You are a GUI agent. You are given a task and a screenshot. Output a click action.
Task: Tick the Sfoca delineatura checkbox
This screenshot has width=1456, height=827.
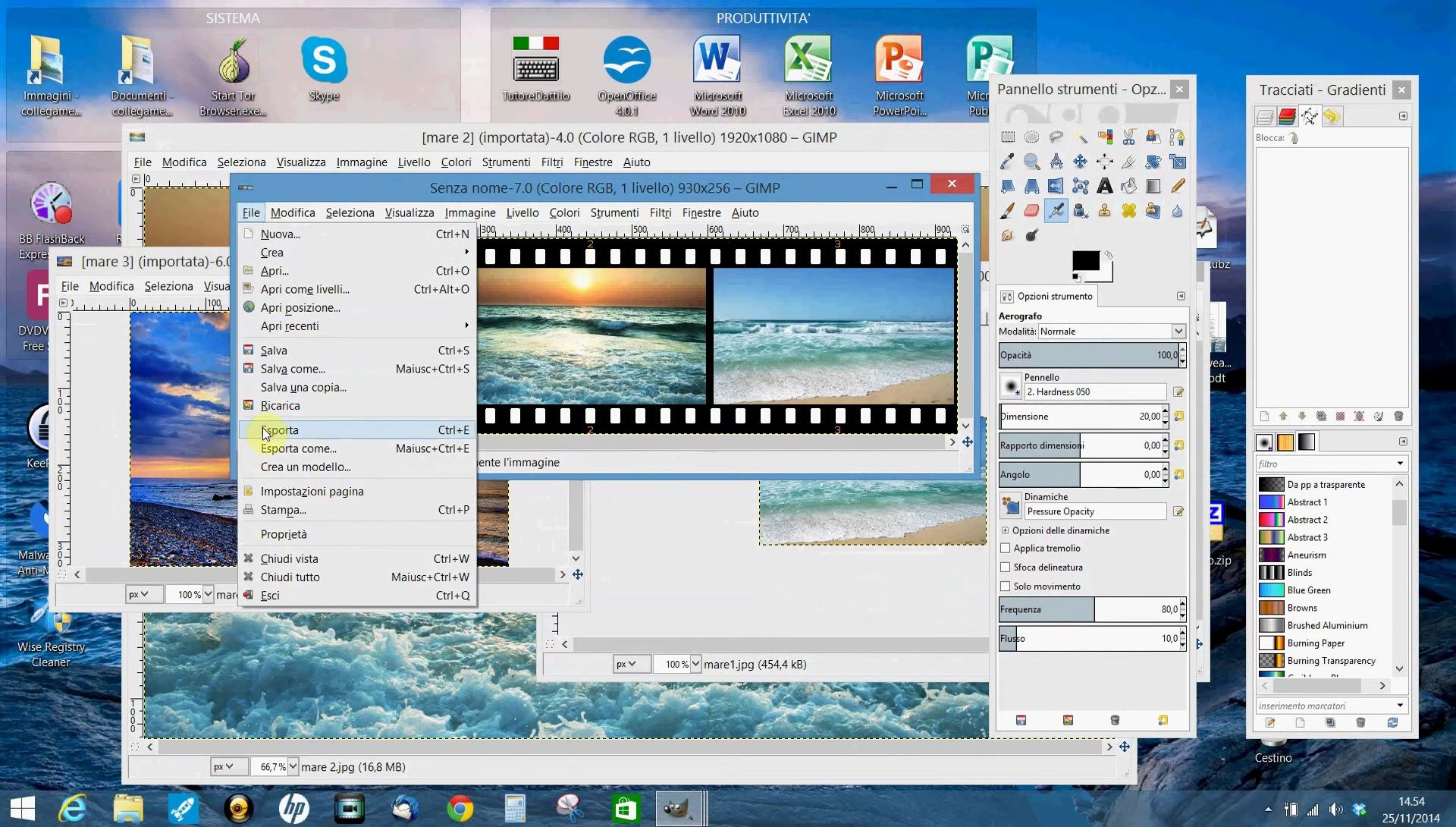tap(1006, 567)
